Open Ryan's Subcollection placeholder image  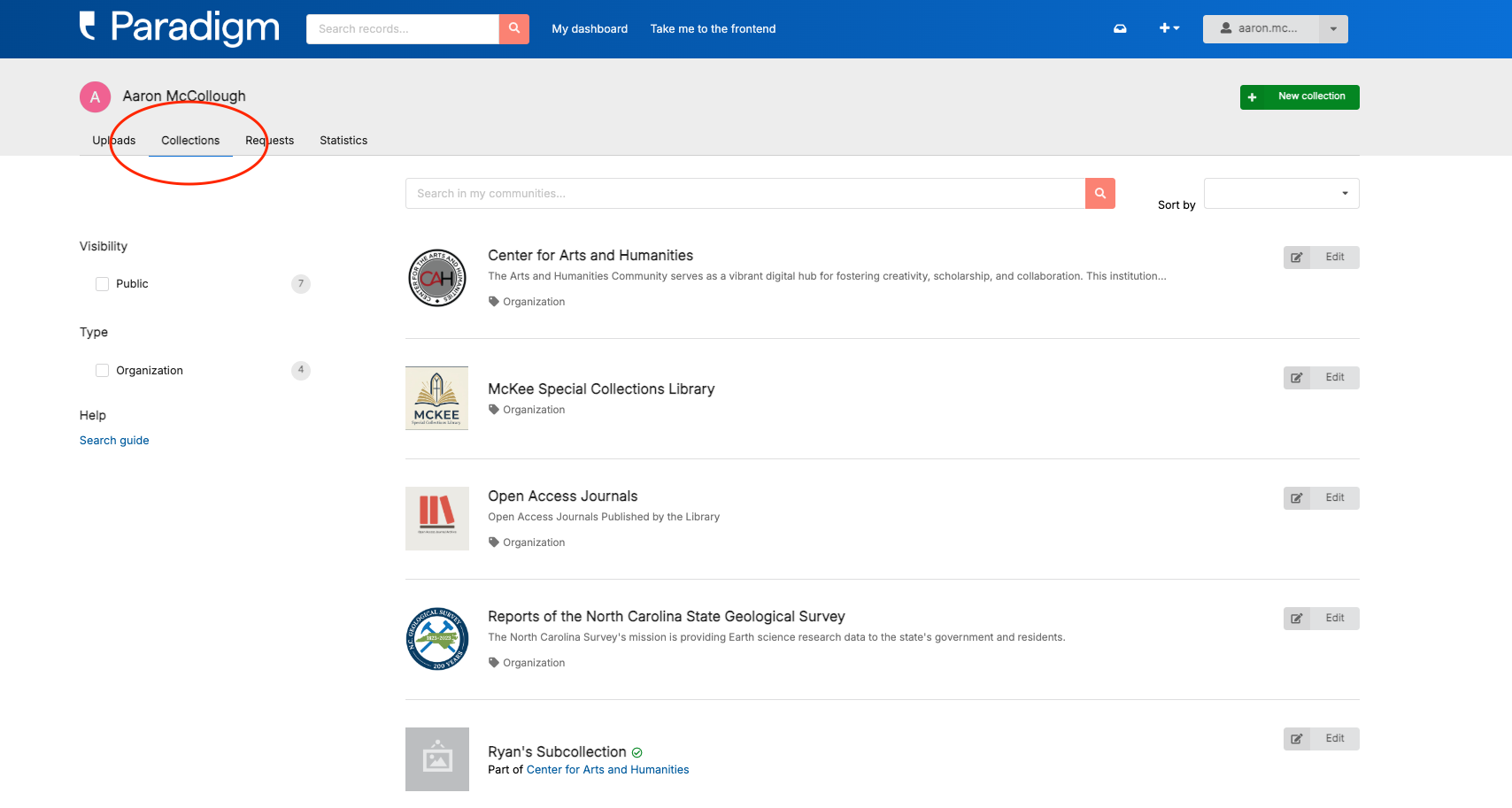coord(437,759)
